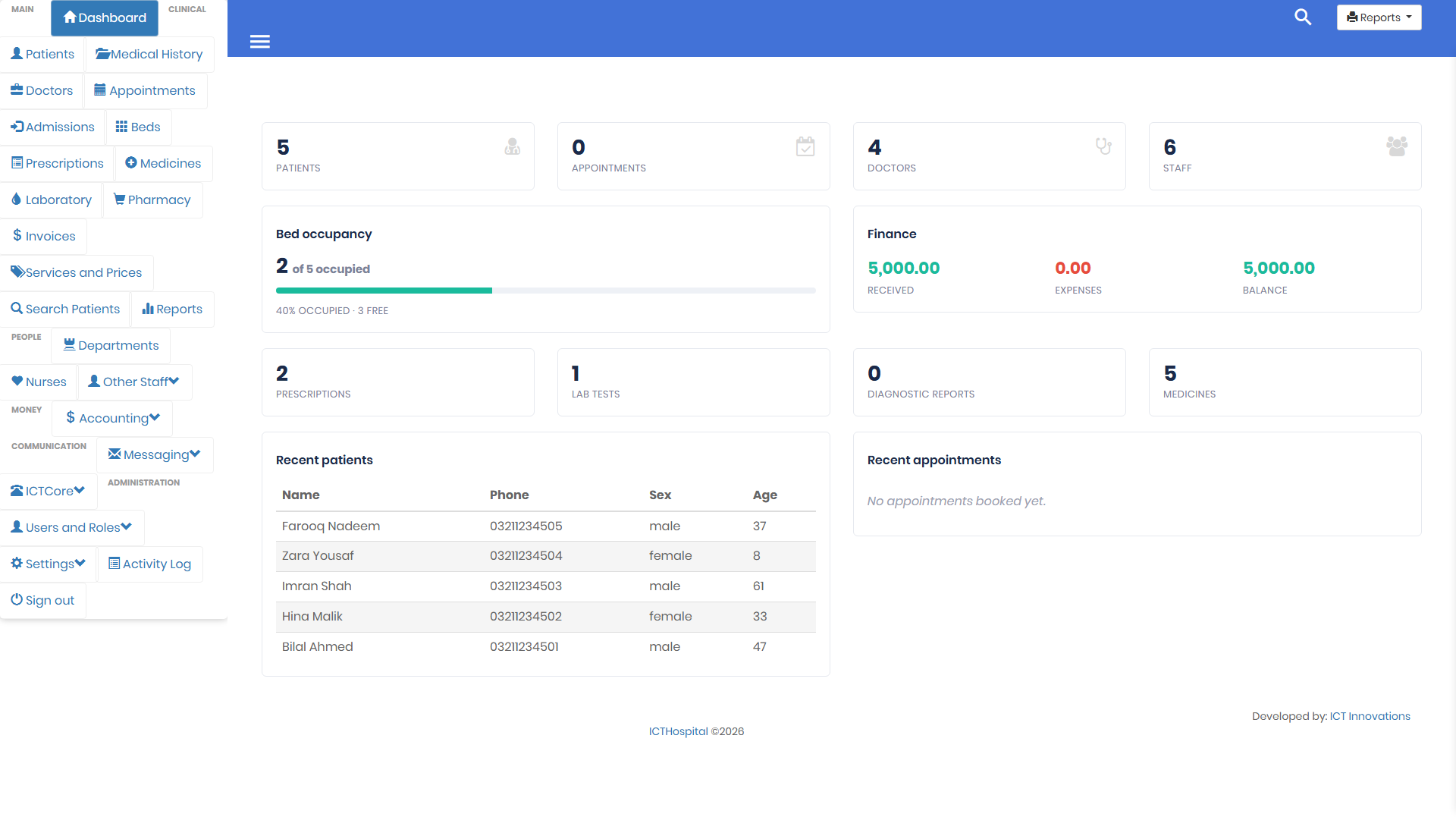The image size is (1456, 839).
Task: Click the Departments tower icon
Action: pyautogui.click(x=69, y=344)
